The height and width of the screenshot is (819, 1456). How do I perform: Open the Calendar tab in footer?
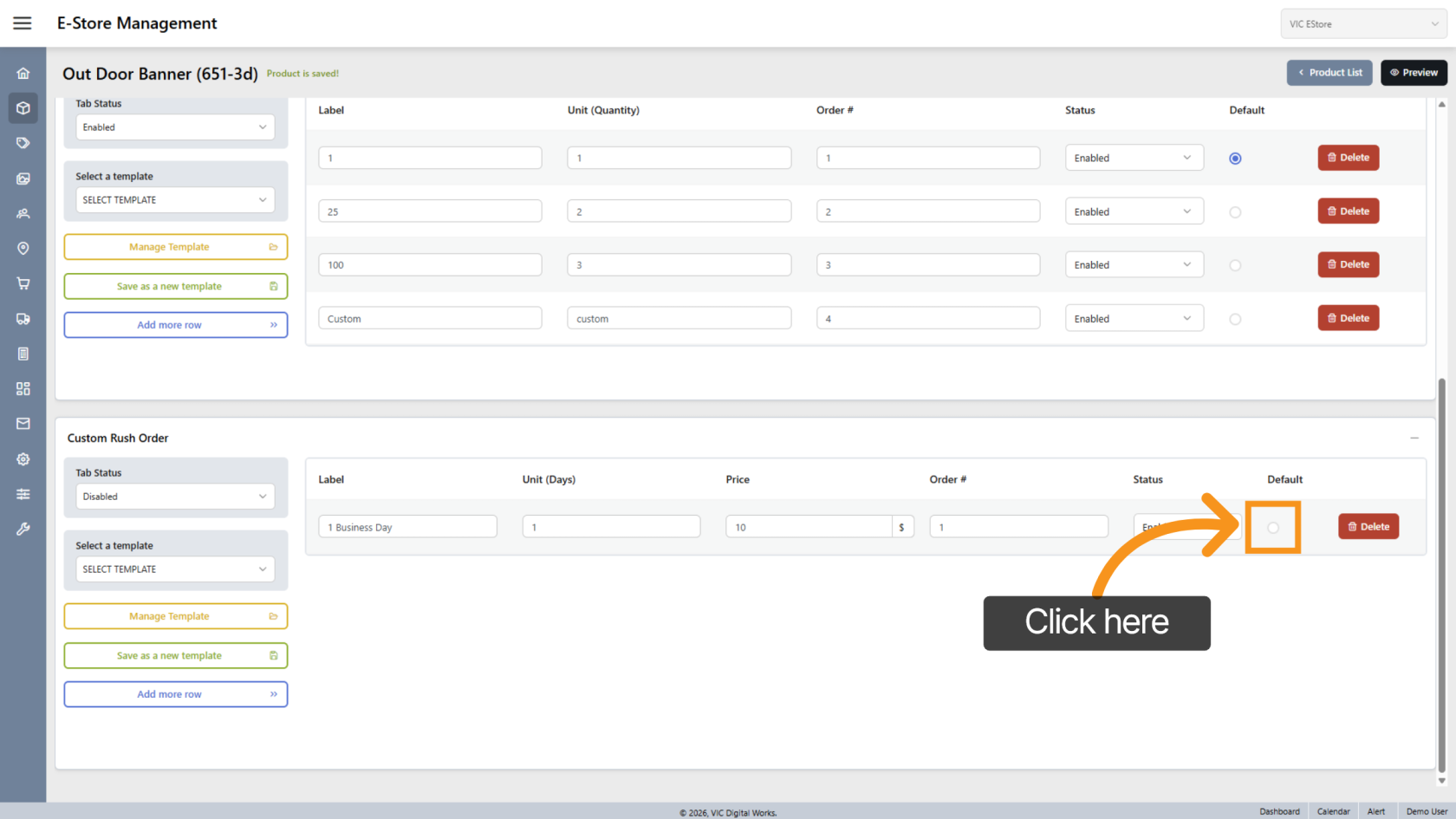tap(1333, 811)
